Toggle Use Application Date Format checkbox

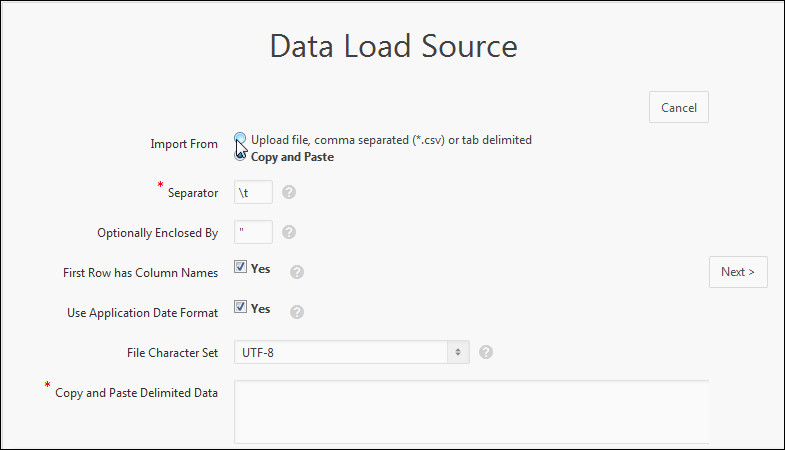click(241, 308)
